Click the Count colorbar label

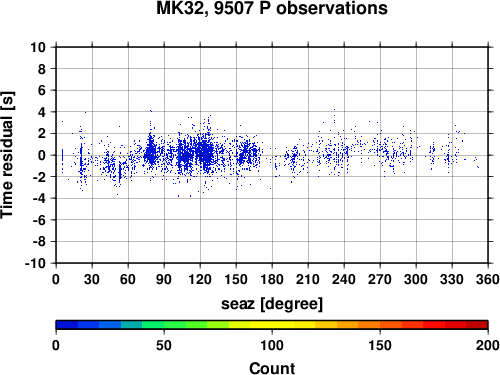point(272,368)
